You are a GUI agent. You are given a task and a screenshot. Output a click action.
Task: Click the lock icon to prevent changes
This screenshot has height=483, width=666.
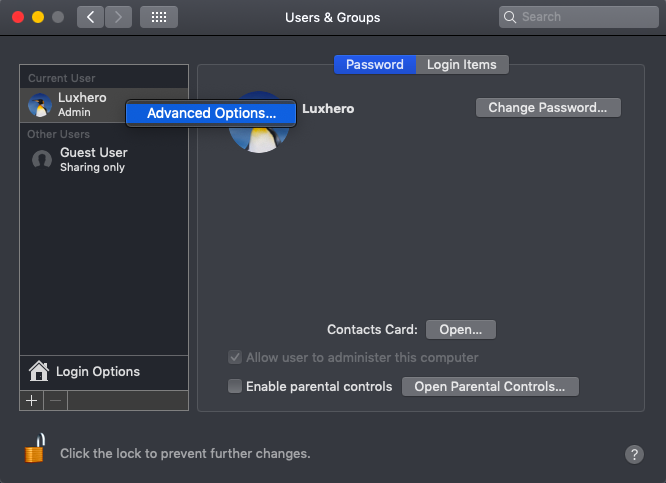[x=35, y=451]
